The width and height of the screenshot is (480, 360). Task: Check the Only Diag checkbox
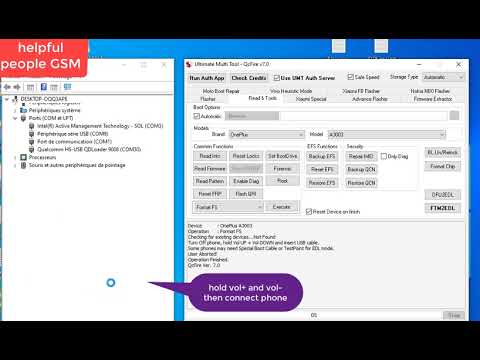click(384, 156)
